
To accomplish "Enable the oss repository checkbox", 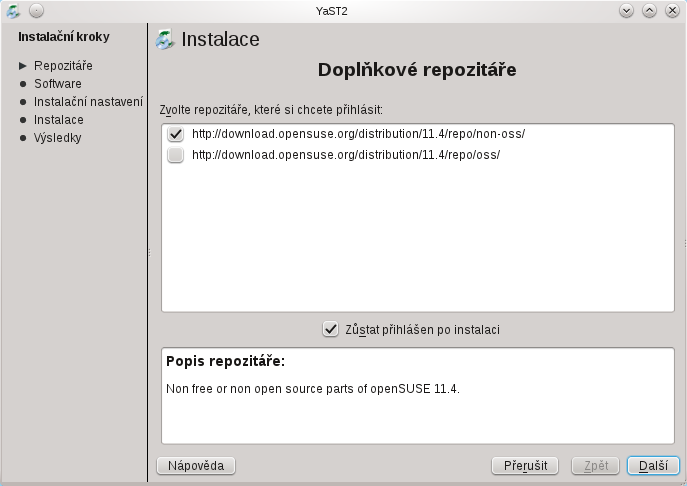I will point(175,155).
